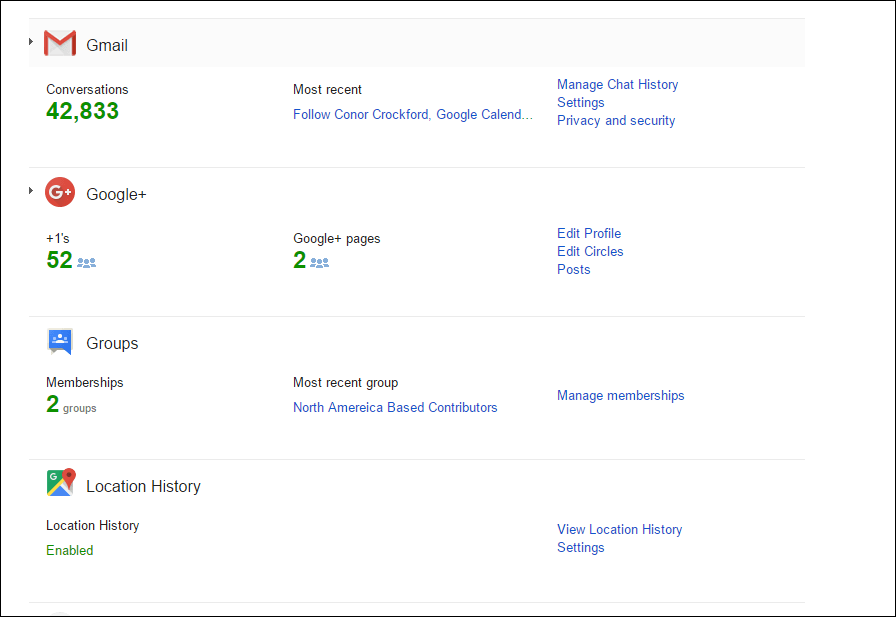Open North Amereica Based Contributors group
This screenshot has width=896, height=617.
click(x=395, y=407)
